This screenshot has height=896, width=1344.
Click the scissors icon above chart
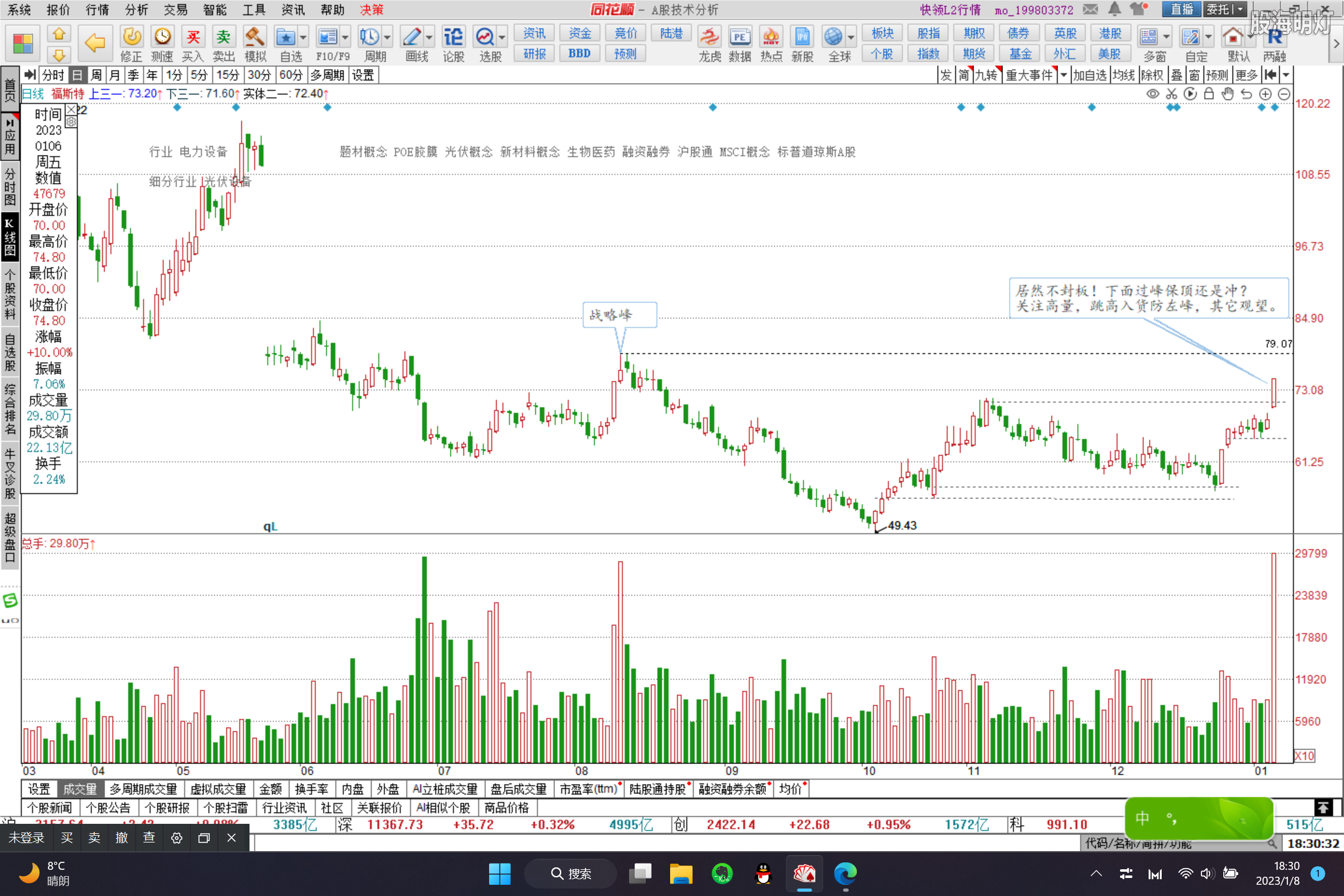coord(1172,94)
